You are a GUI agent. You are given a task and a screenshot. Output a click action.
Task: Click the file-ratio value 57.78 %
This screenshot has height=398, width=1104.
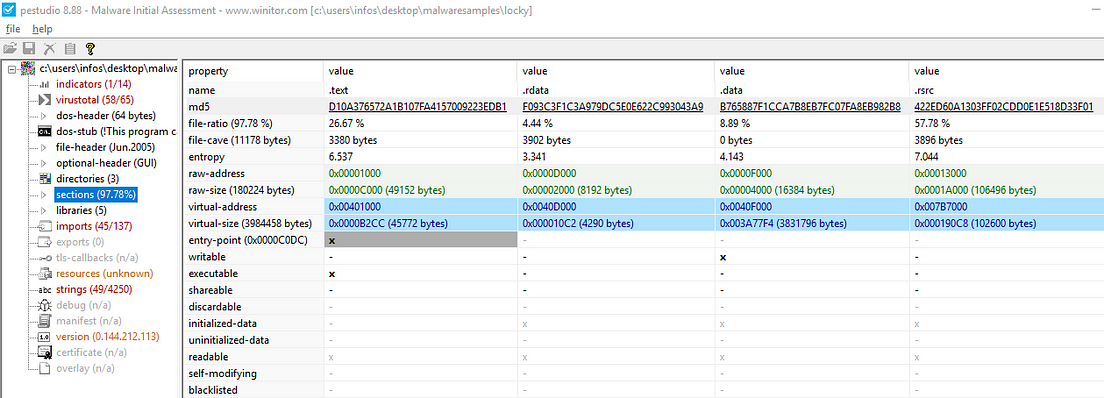[x=932, y=123]
